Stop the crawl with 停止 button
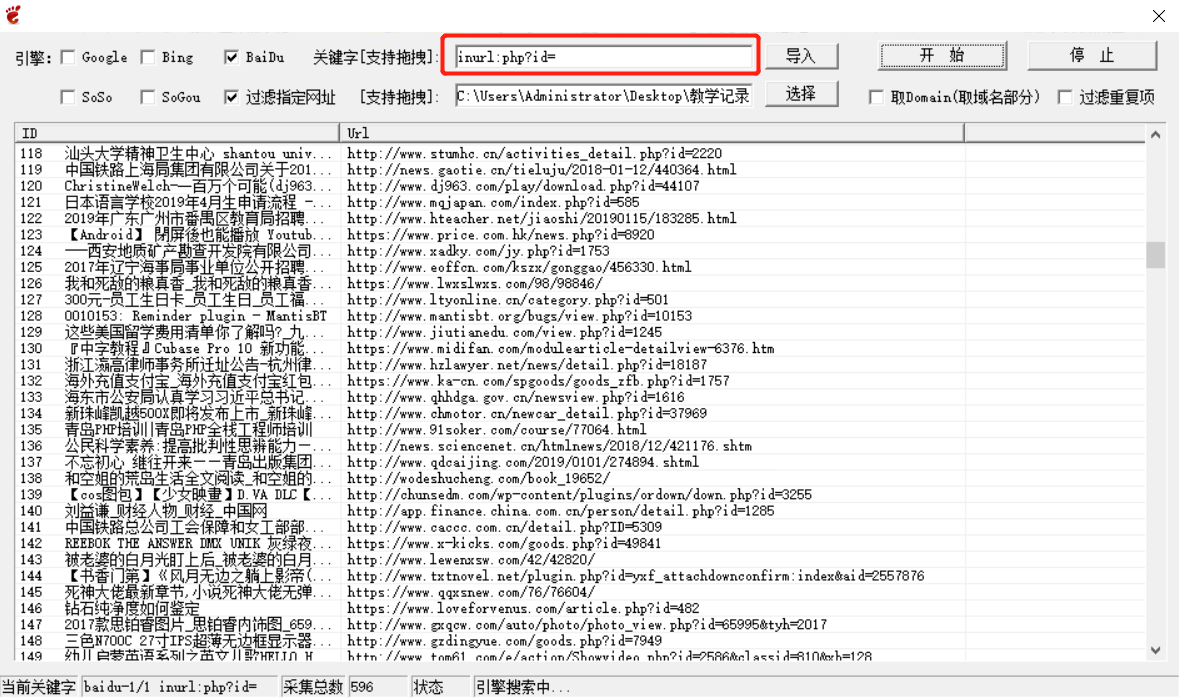The image size is (1179, 698). (1092, 56)
